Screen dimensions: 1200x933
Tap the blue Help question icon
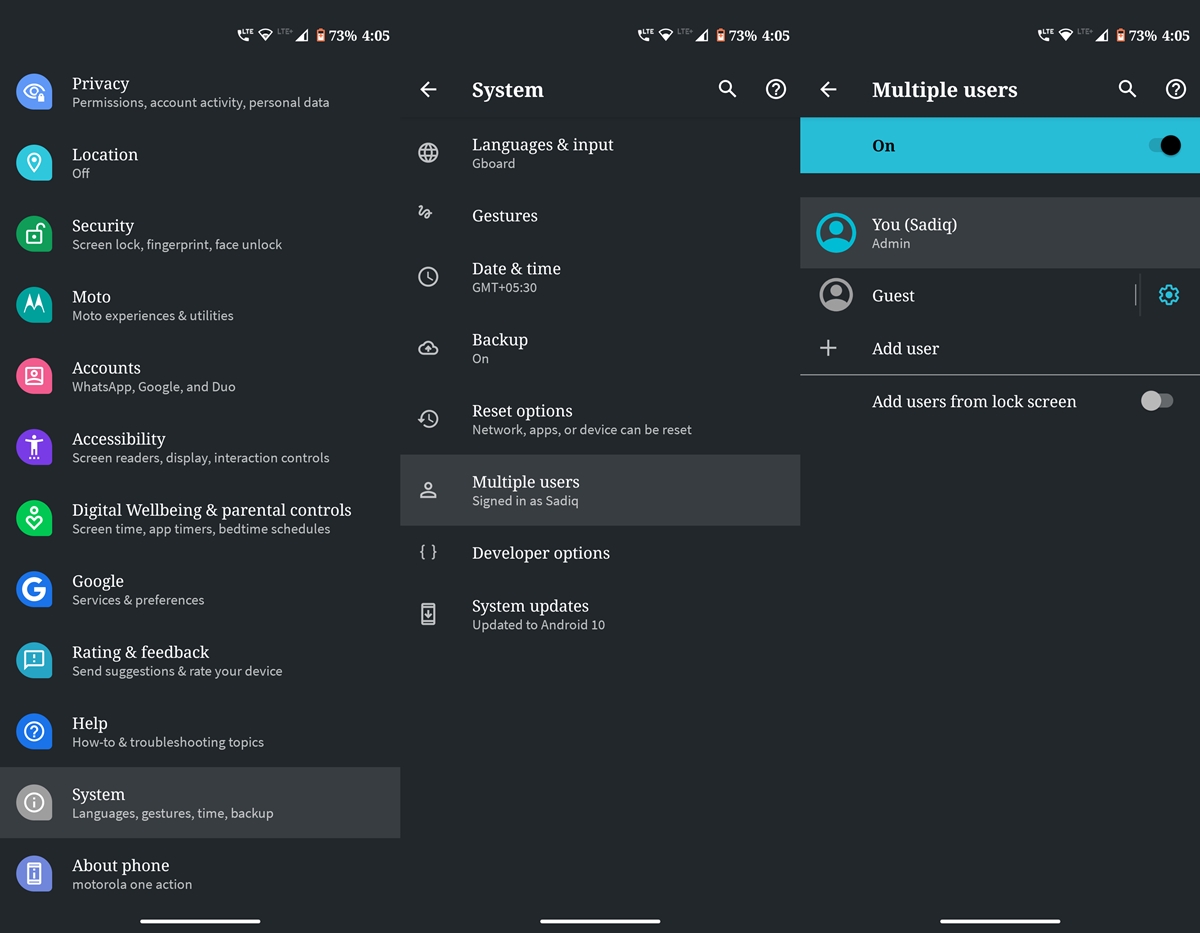[34, 731]
